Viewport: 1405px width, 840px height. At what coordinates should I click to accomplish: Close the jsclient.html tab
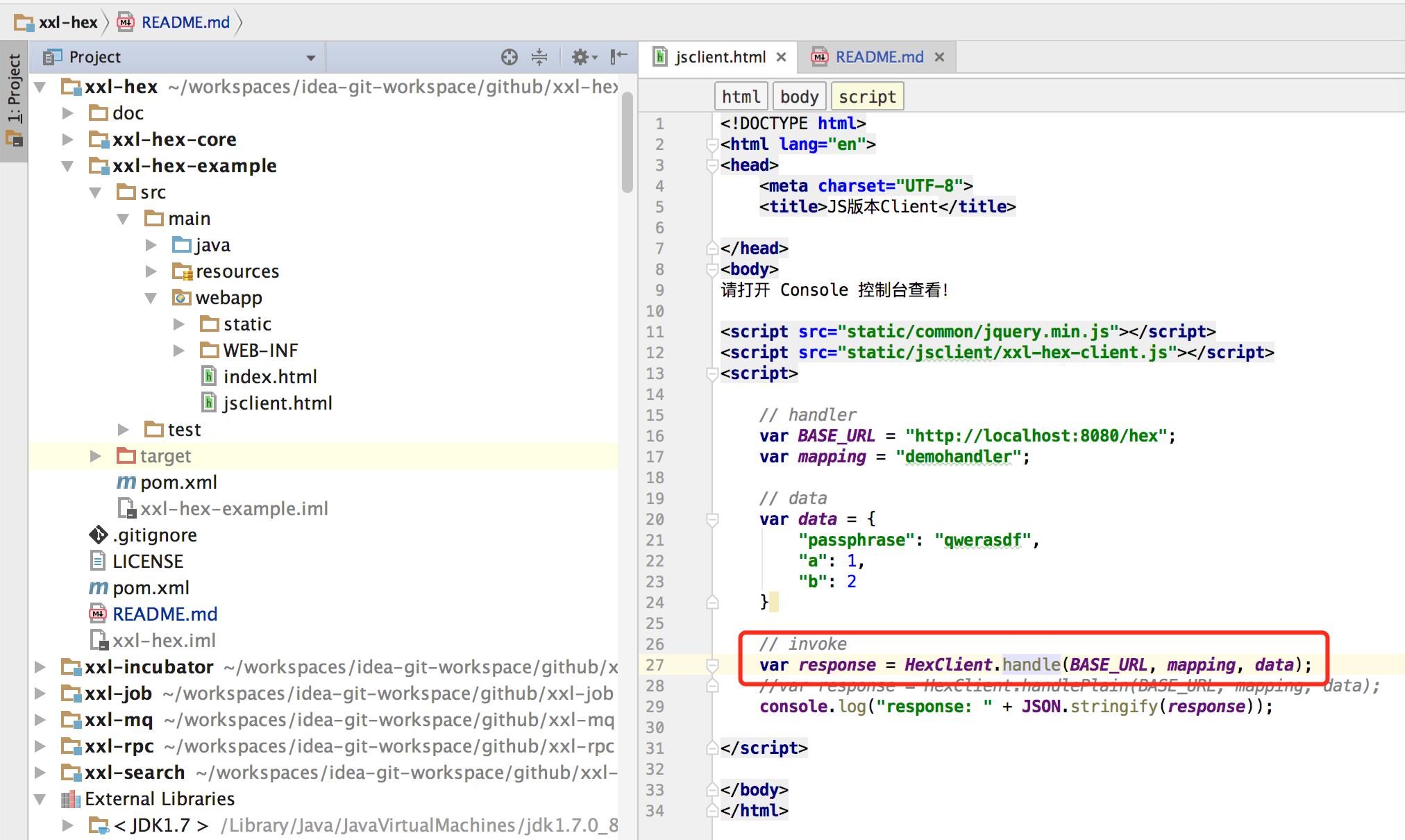[x=782, y=57]
